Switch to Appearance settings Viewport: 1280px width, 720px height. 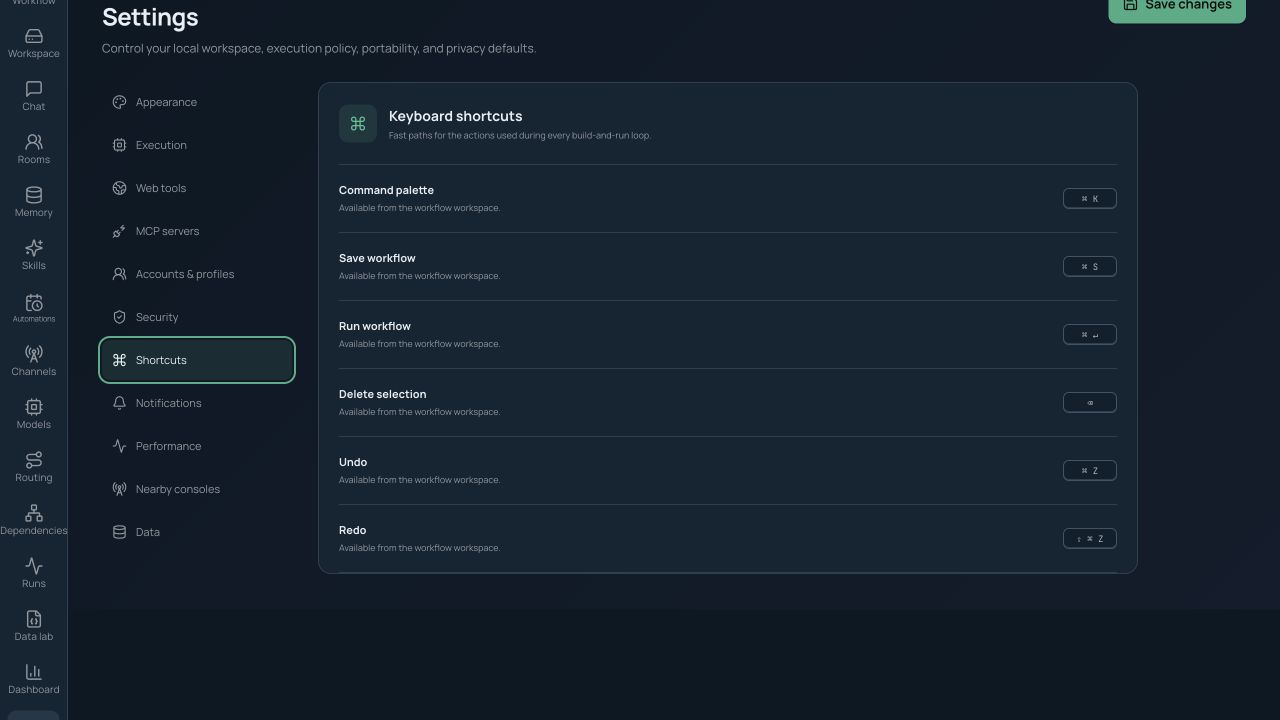(x=197, y=102)
